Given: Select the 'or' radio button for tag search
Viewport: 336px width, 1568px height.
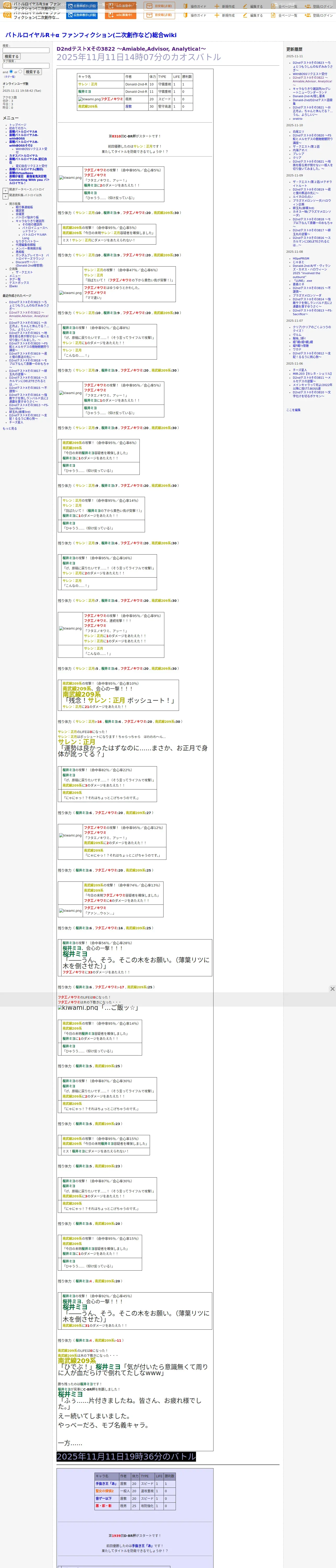Looking at the screenshot, I should point(20,71).
